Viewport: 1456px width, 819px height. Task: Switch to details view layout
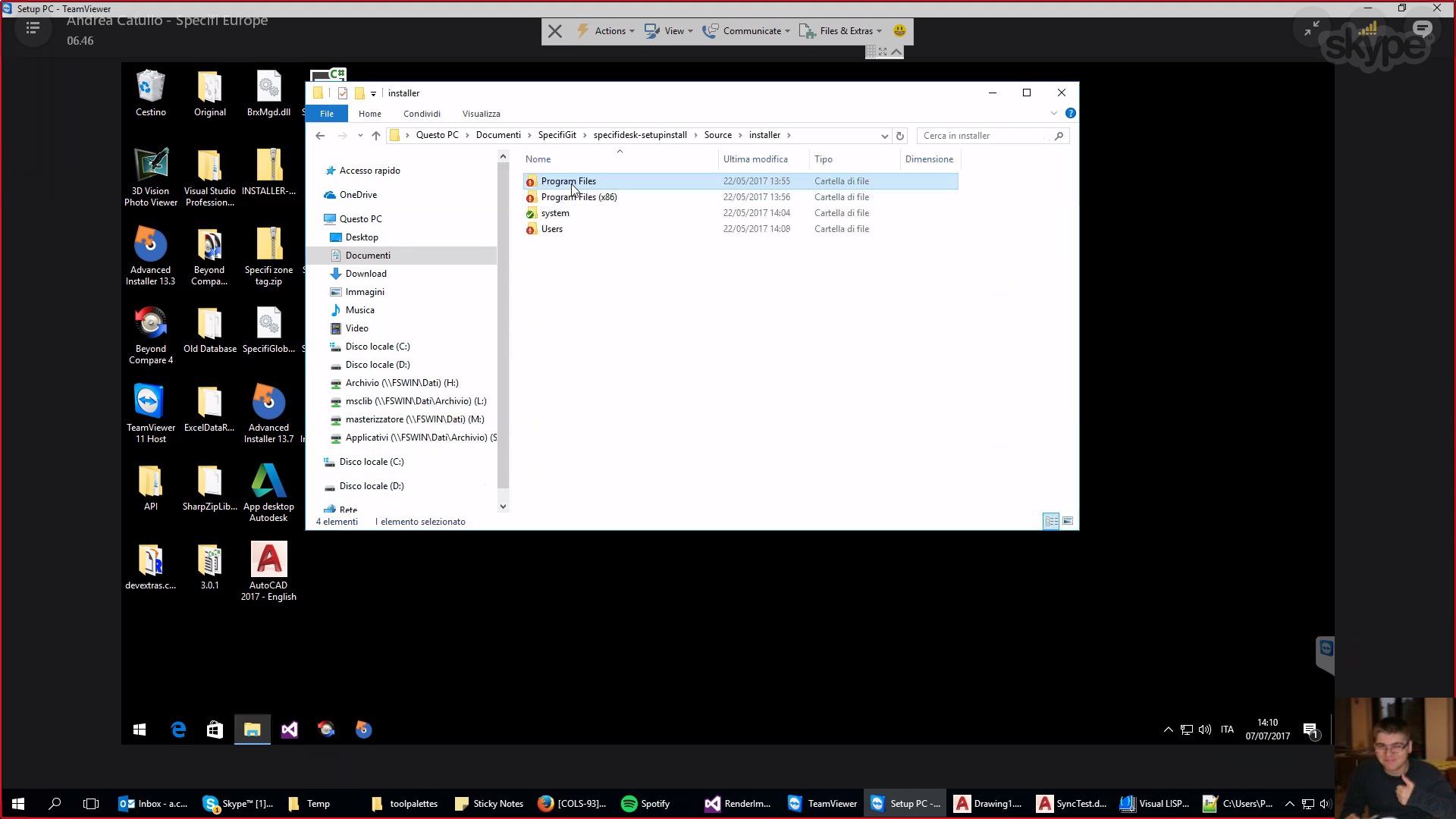[1051, 521]
